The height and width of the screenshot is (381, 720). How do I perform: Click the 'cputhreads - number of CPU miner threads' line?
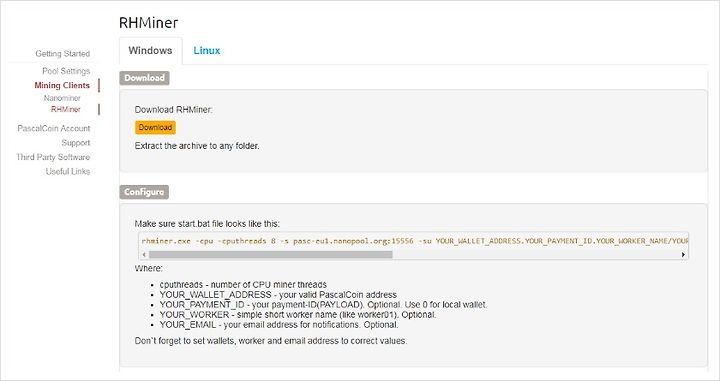243,285
